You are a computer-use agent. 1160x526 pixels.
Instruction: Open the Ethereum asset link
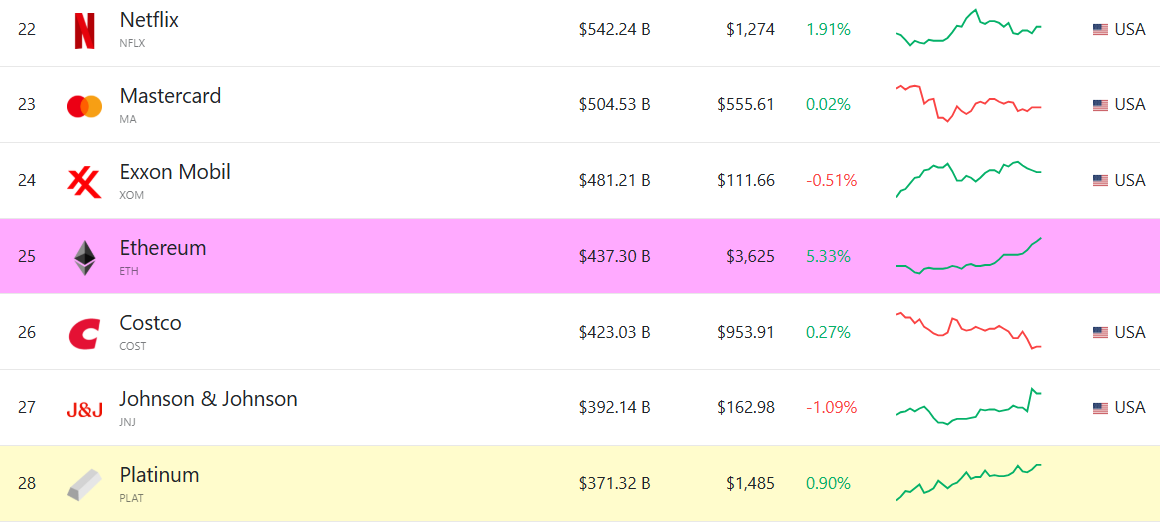coord(163,248)
